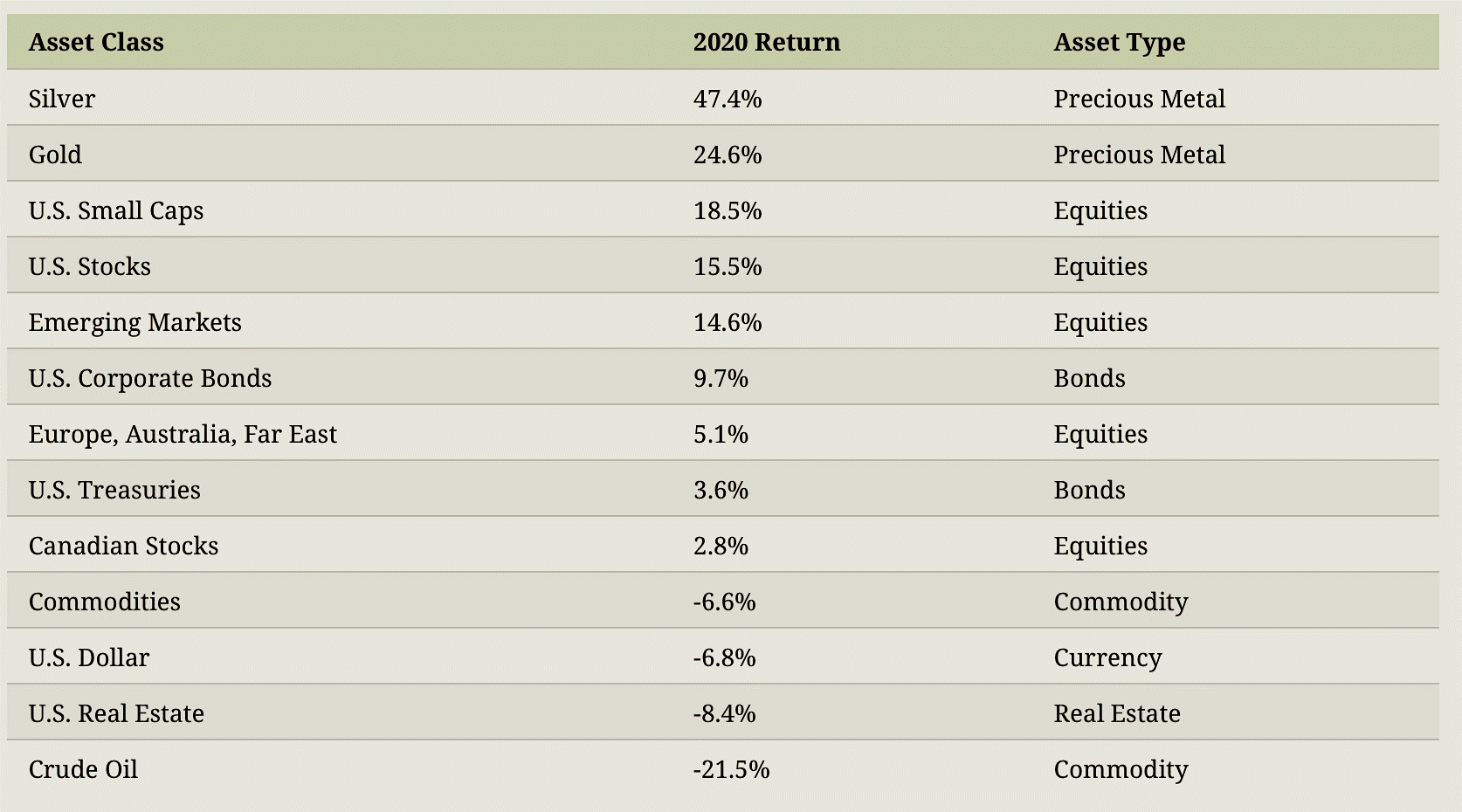This screenshot has width=1462, height=812.
Task: Select the U.S. Small Caps cell
Action: pyautogui.click(x=115, y=210)
